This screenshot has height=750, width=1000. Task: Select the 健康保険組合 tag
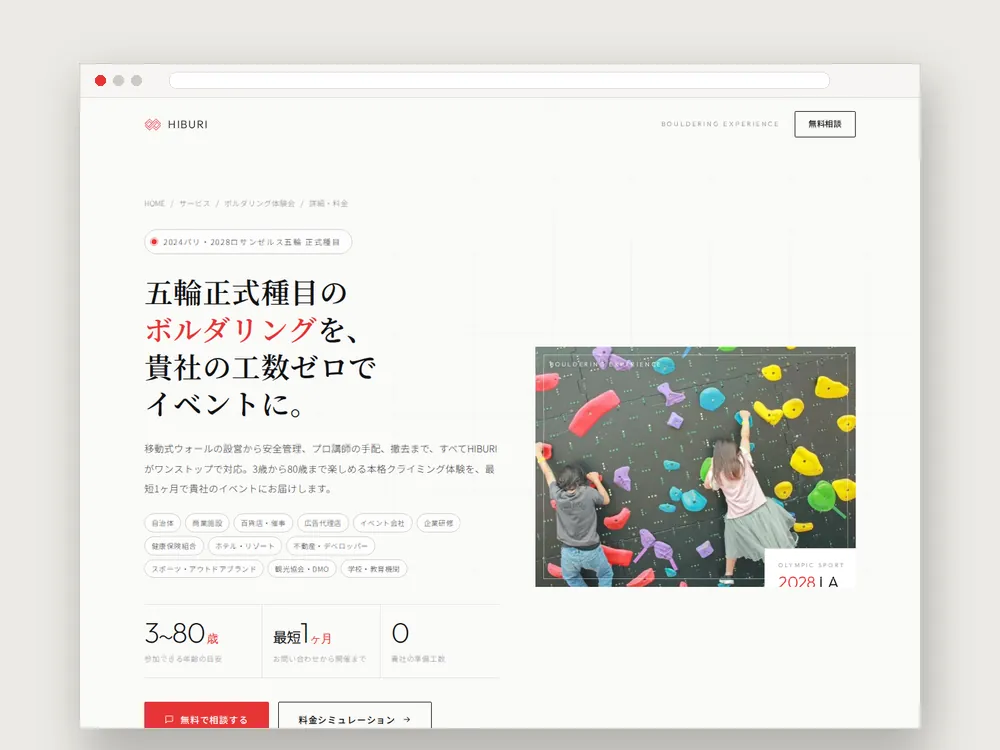[174, 546]
